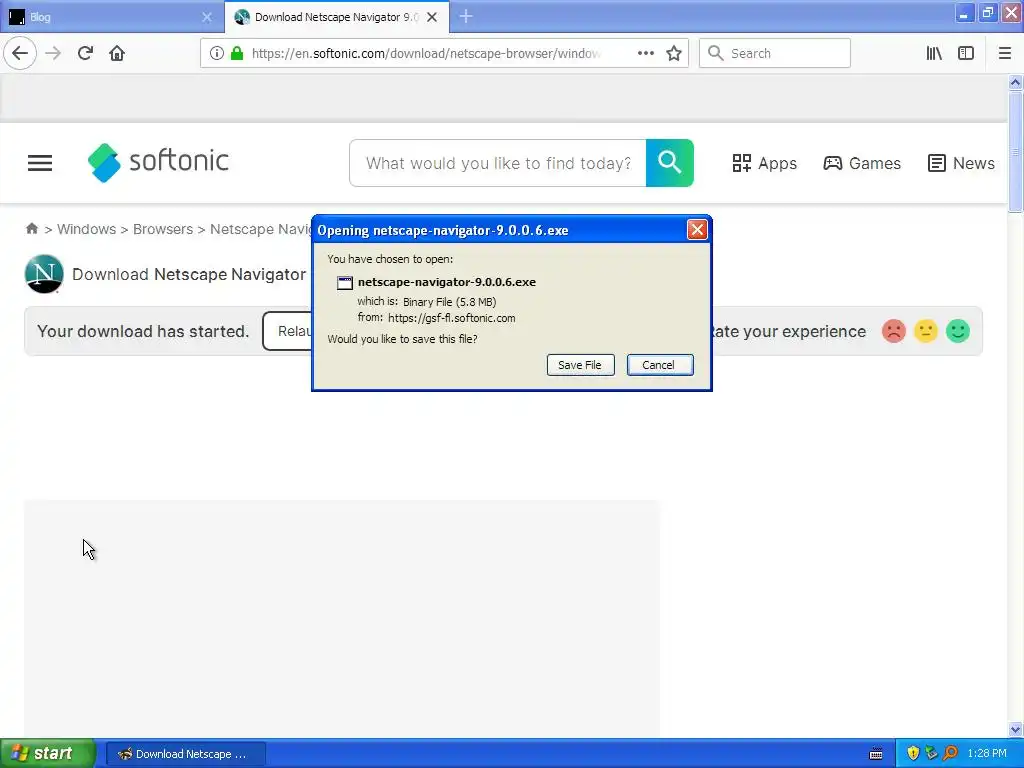Click the magnifier tray icon

[x=950, y=754]
